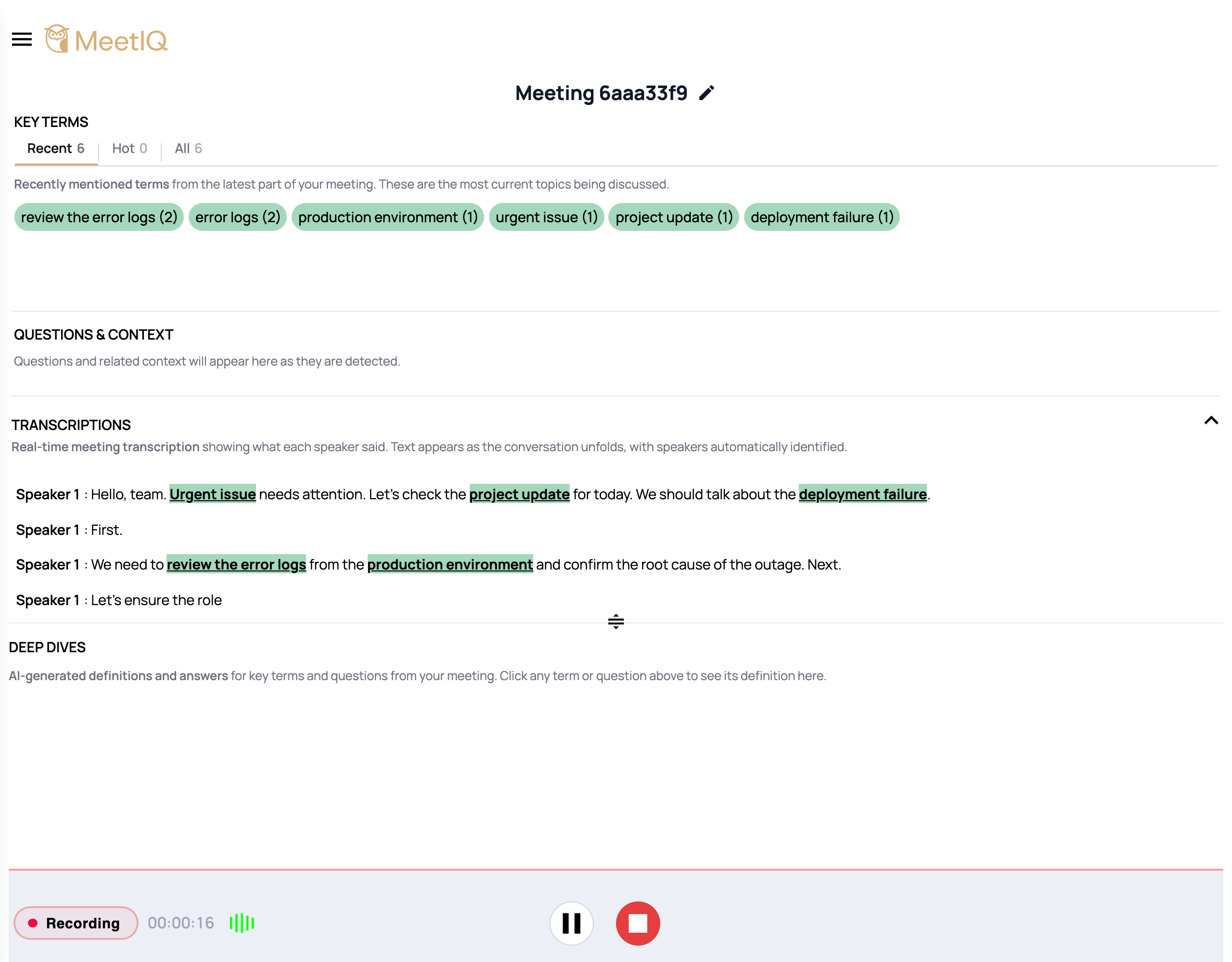
Task: Click the transcript line 'Let's ensure the role'
Action: [156, 600]
